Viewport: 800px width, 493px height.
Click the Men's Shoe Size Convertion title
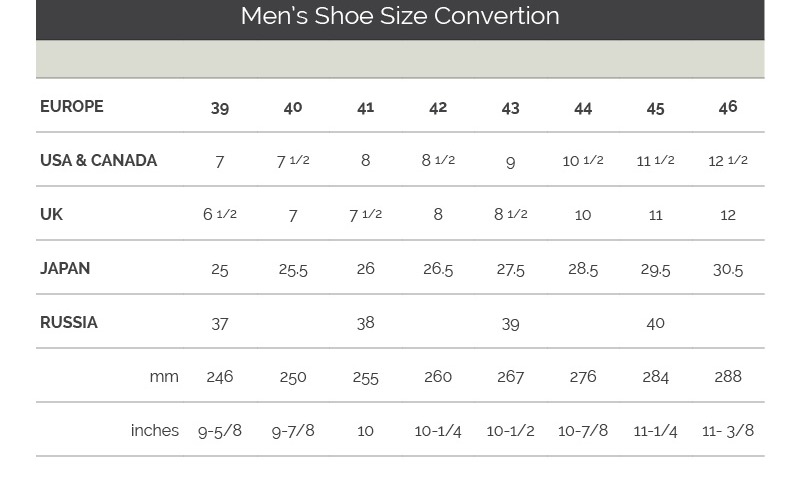[x=400, y=16]
